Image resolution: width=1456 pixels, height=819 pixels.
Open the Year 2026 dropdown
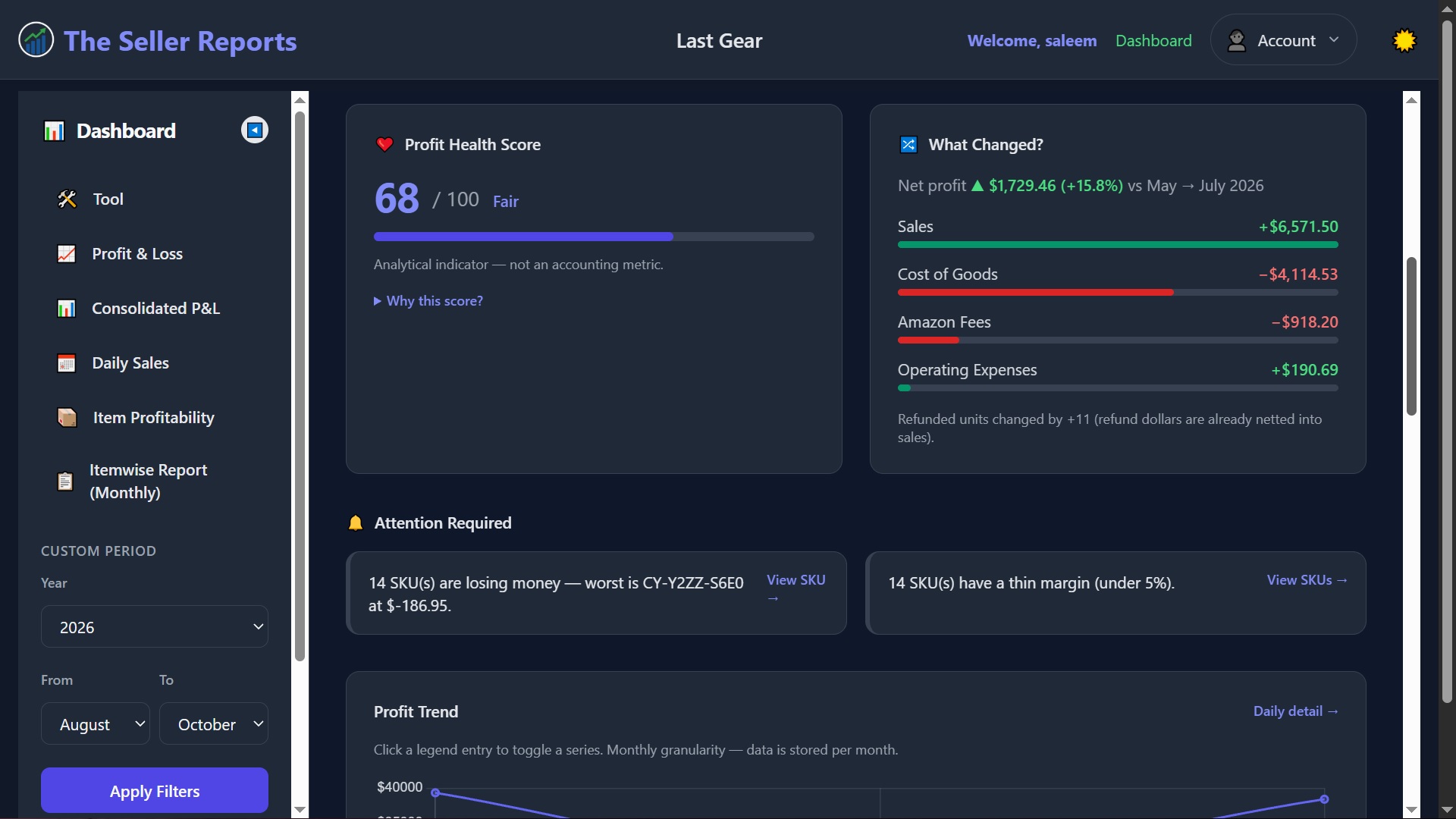[155, 626]
